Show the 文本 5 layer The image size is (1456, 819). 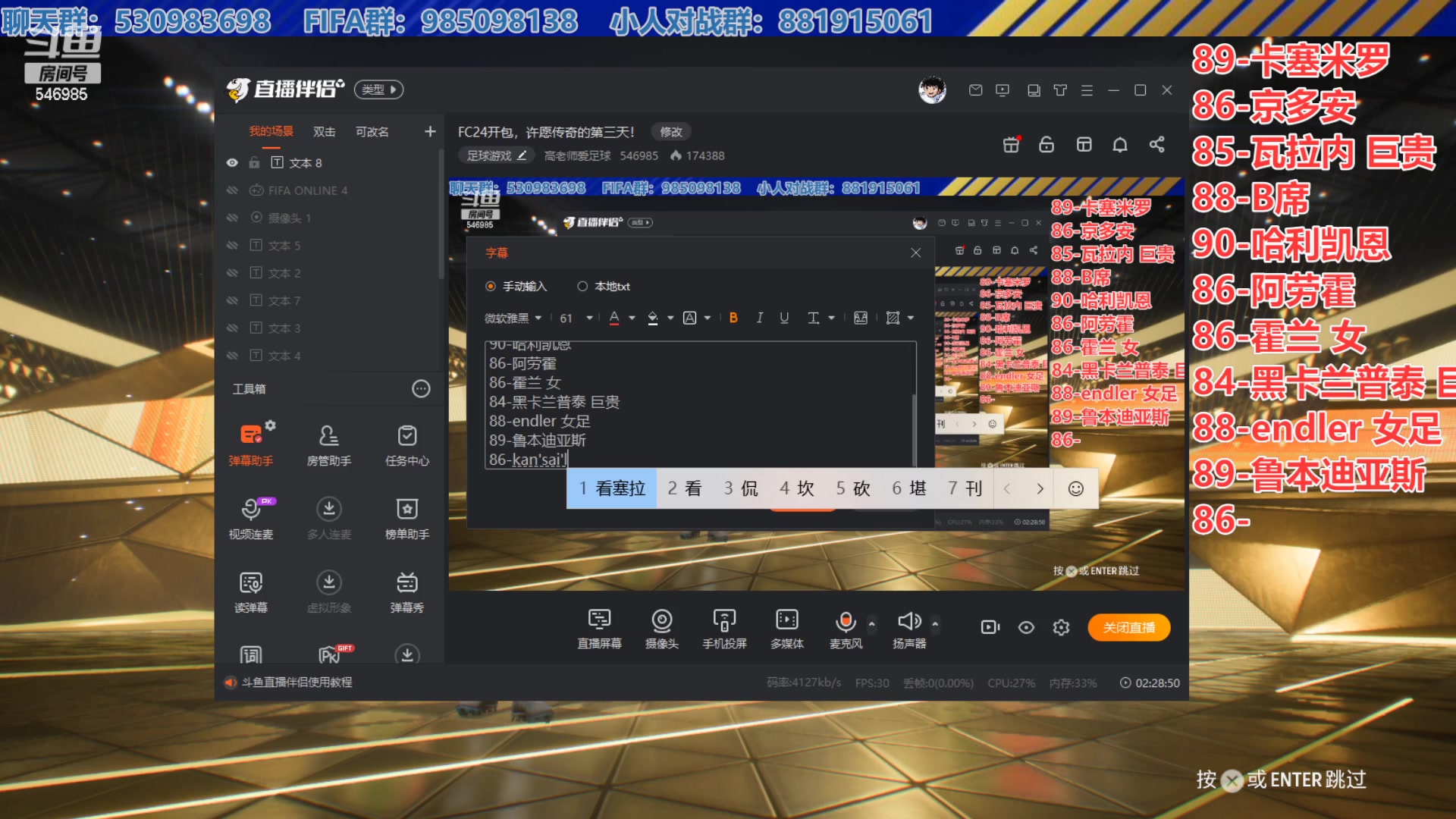coord(232,246)
